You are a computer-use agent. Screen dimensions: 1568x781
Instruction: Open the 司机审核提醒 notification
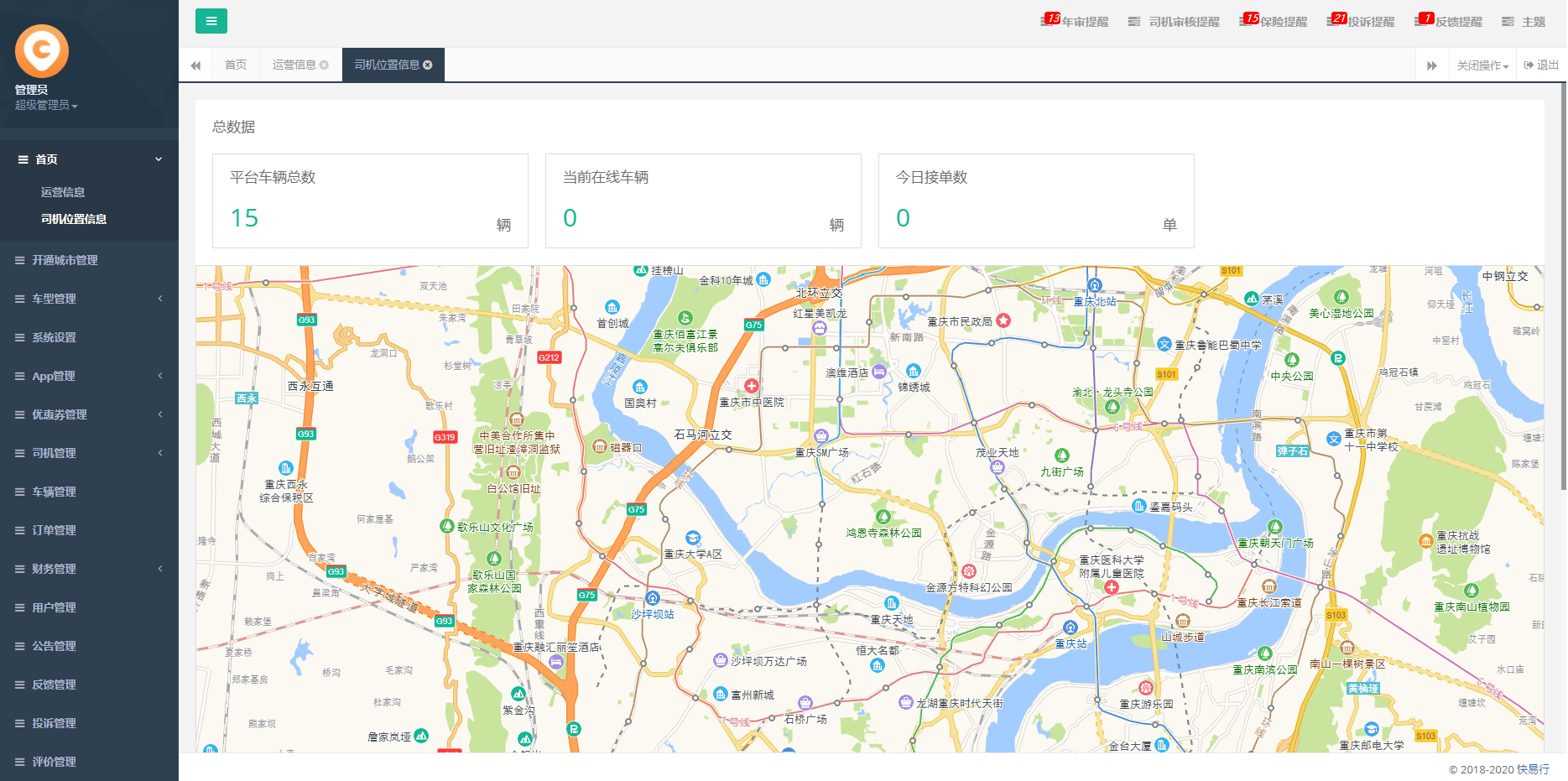1174,22
